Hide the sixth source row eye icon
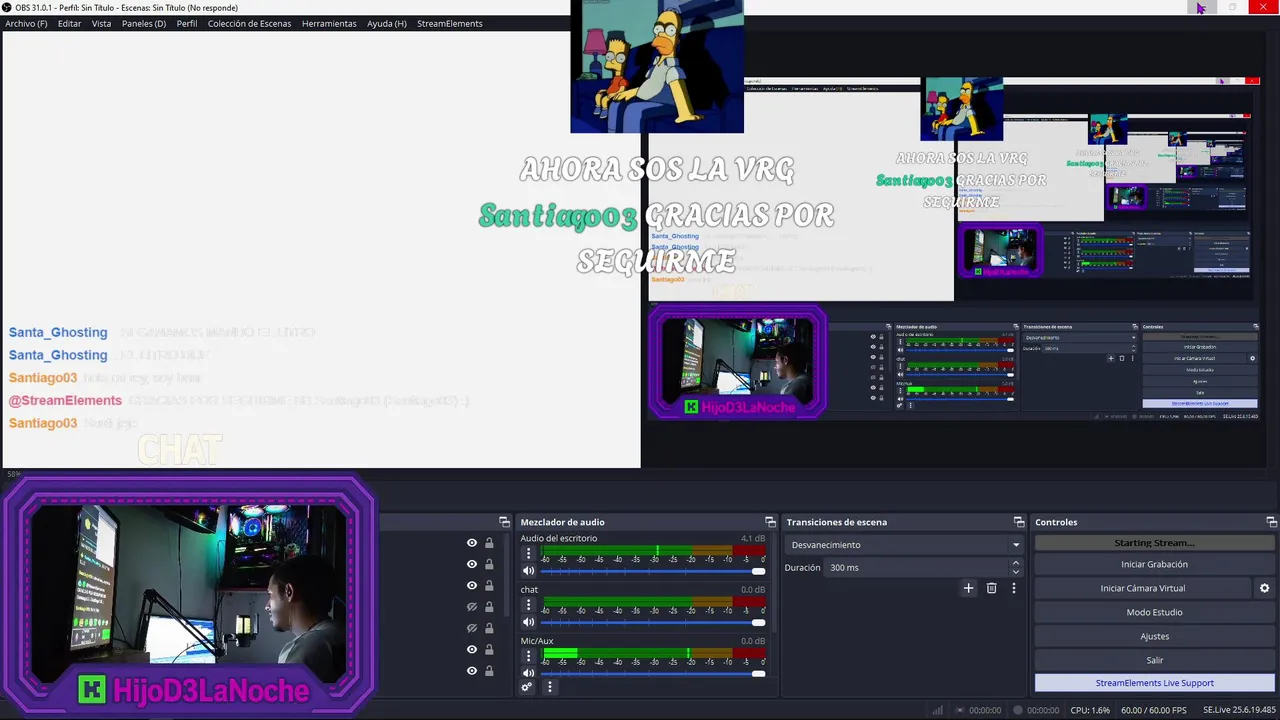 click(472, 650)
